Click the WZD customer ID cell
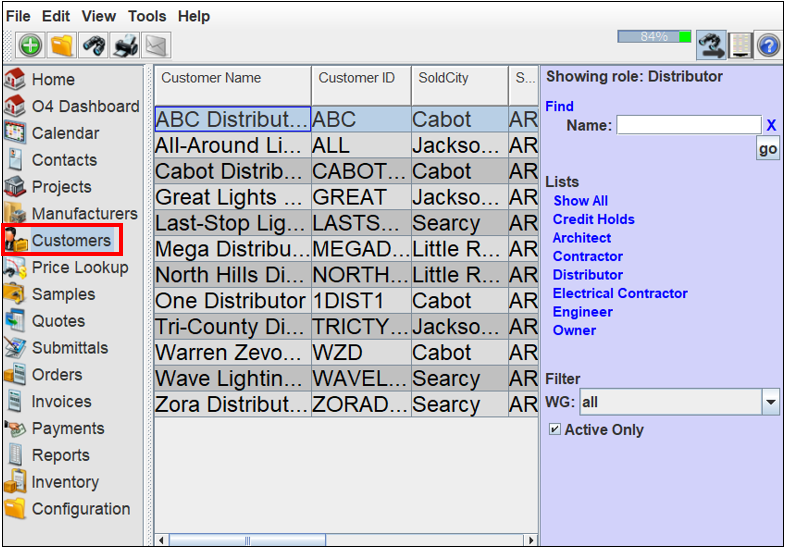786x549 pixels. (361, 352)
